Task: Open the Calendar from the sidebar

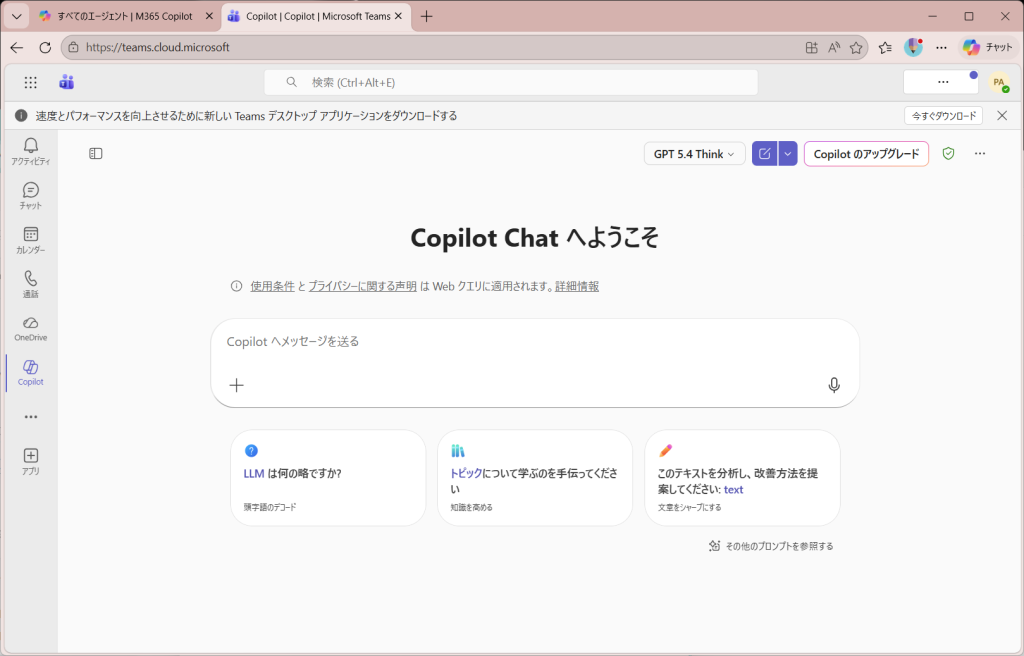Action: pos(30,239)
